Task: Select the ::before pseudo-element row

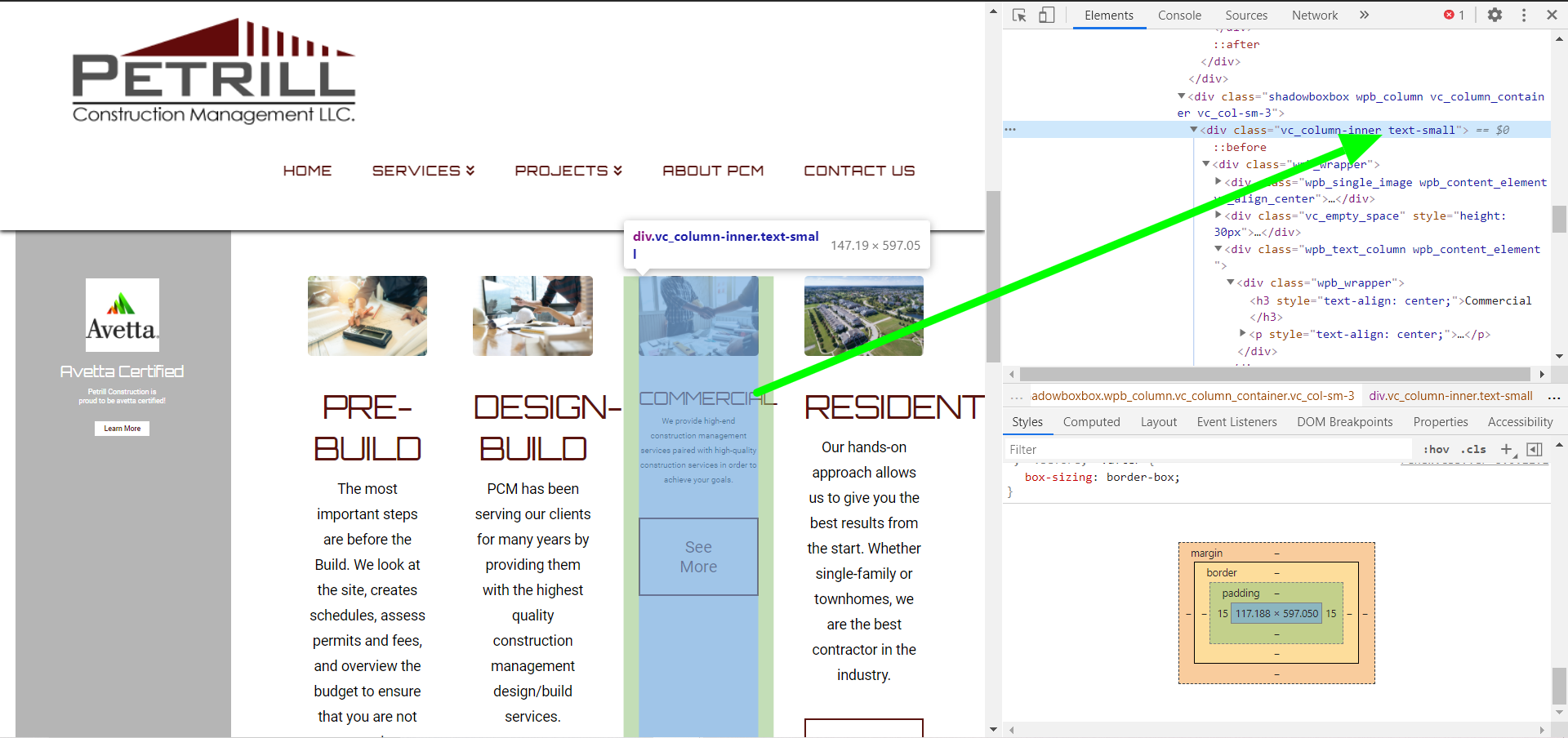Action: coord(1240,148)
